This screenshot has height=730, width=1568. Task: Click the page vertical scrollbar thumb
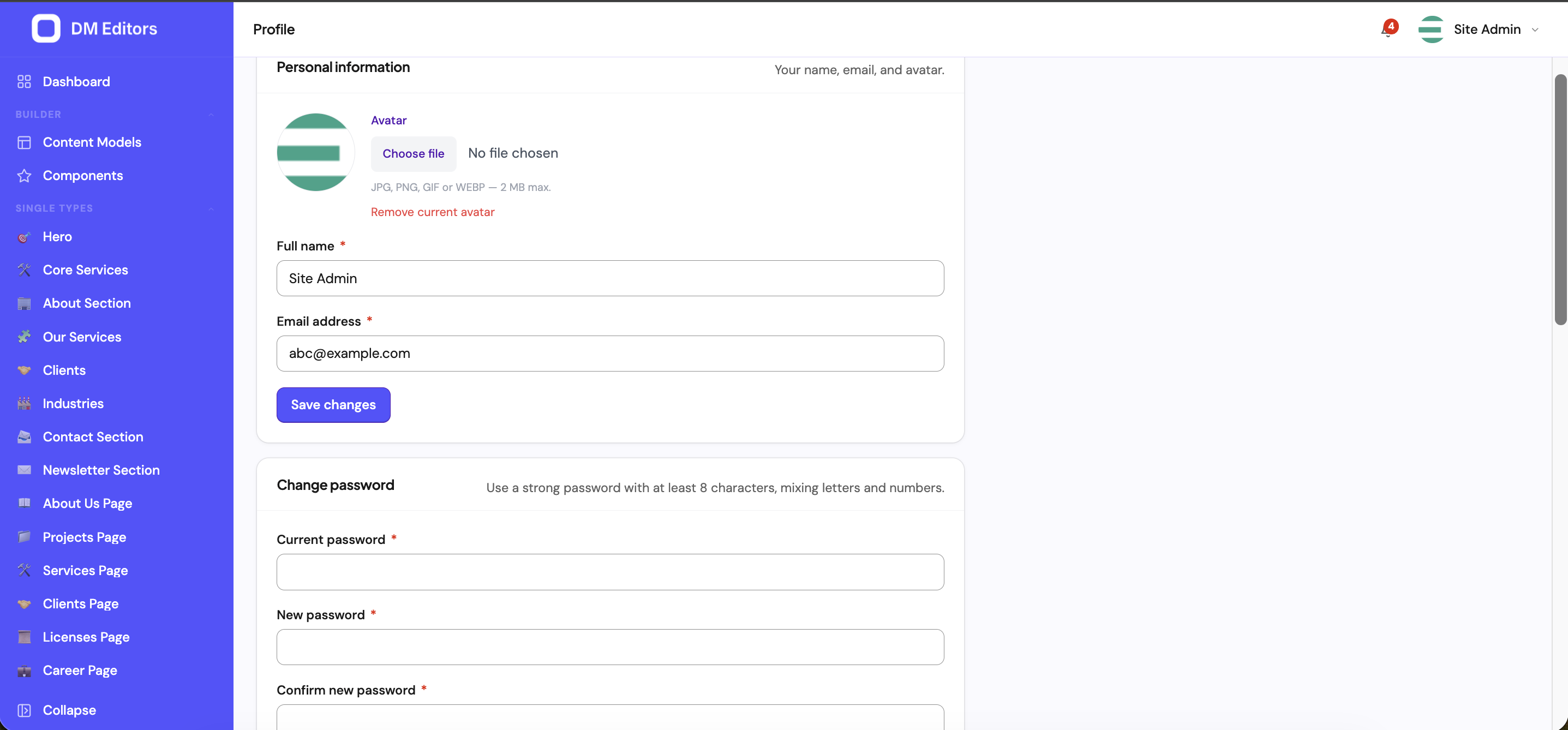pyautogui.click(x=1560, y=200)
